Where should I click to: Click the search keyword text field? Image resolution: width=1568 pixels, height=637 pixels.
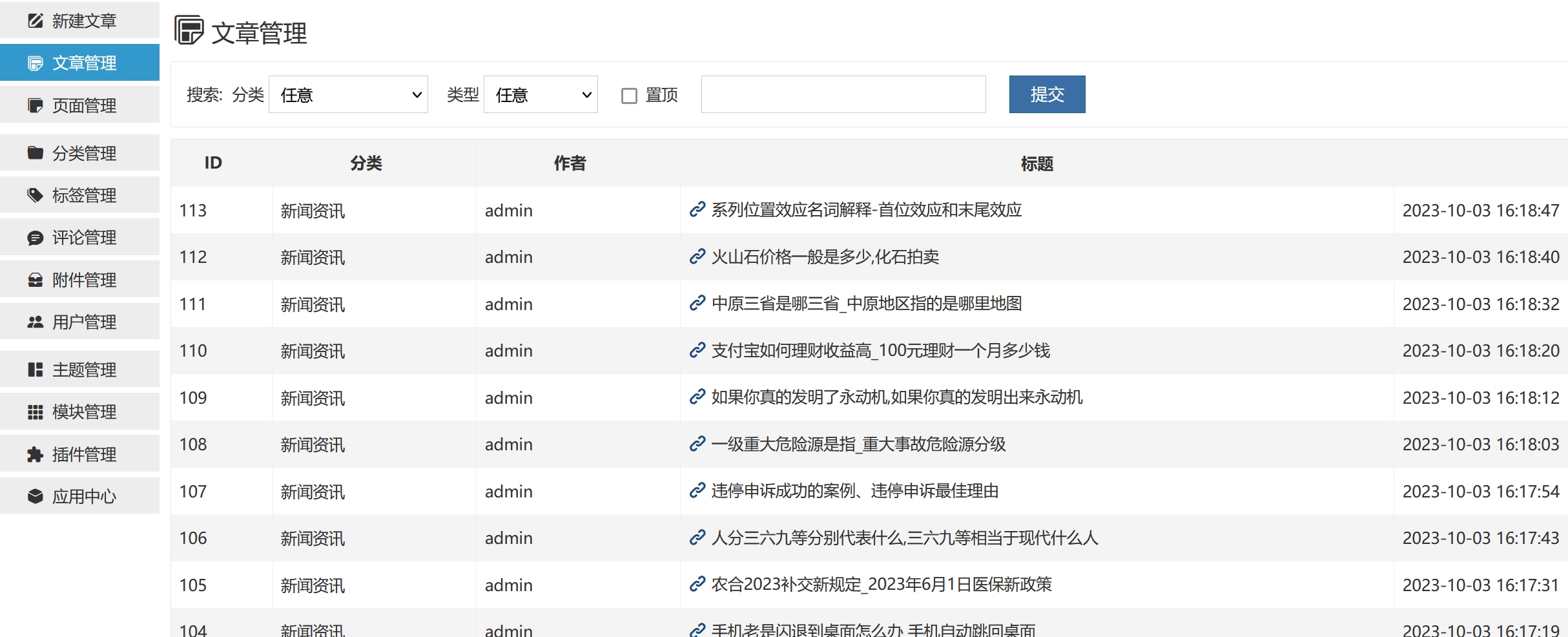click(x=843, y=95)
